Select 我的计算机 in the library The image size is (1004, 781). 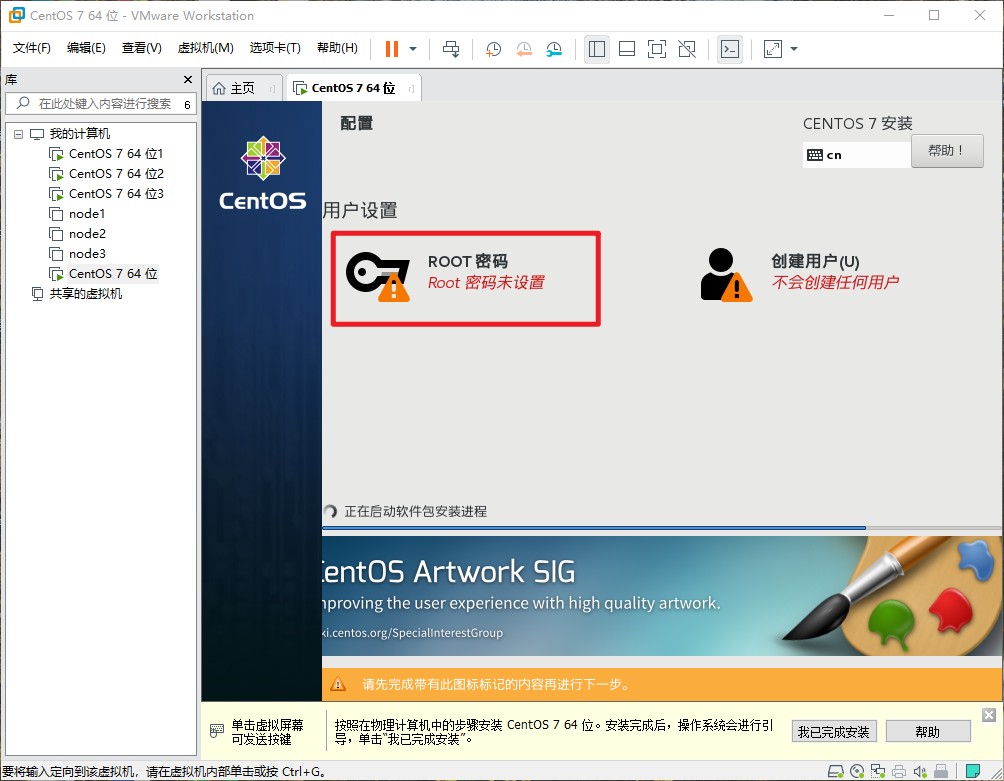pos(79,134)
